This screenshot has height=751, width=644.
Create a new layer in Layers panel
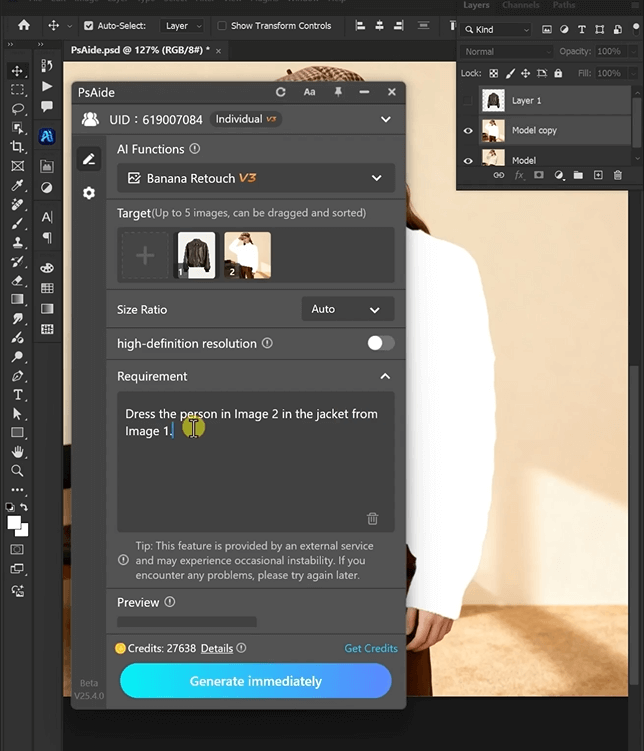598,175
